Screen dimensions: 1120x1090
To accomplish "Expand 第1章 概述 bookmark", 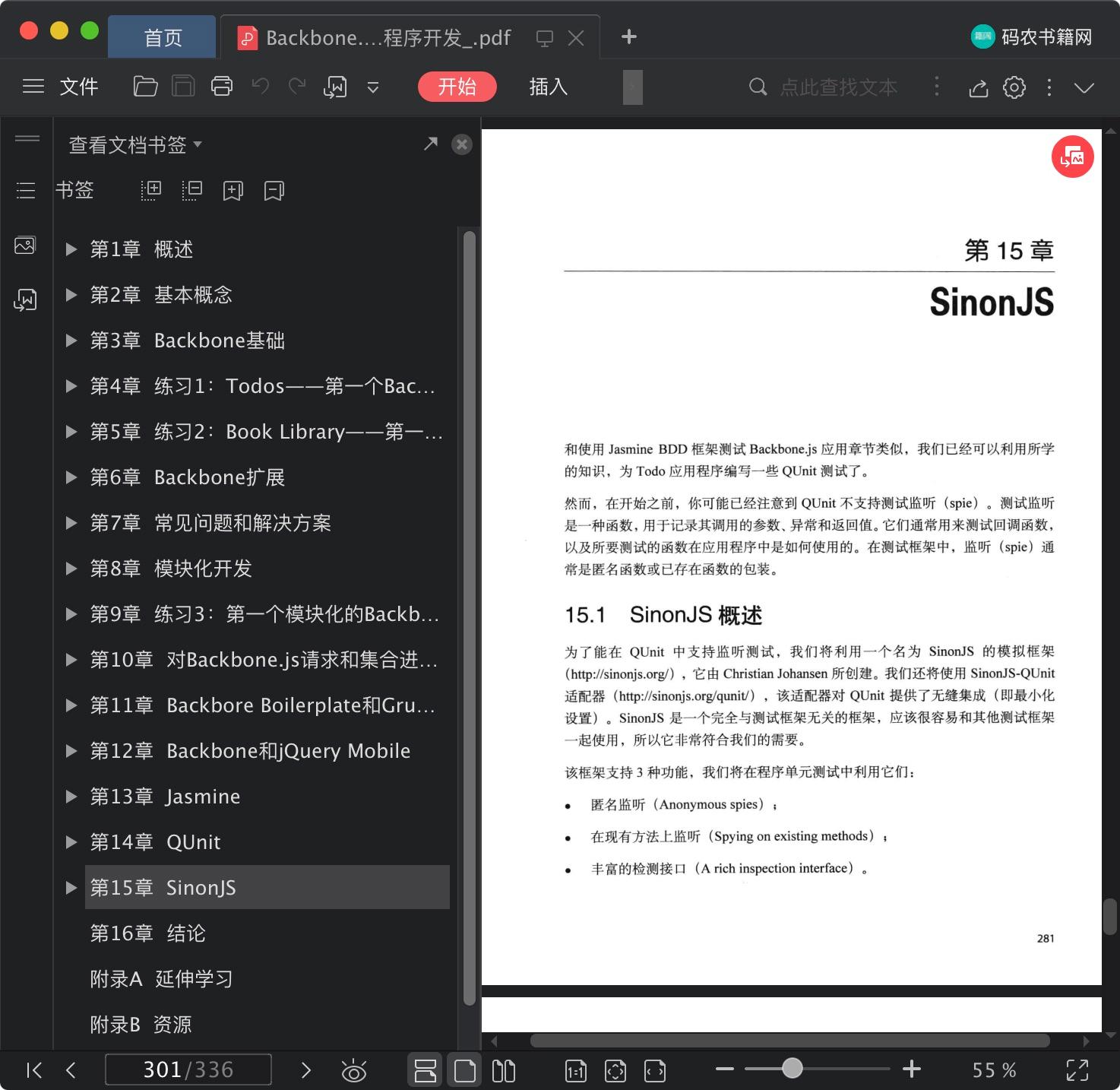I will click(x=71, y=249).
